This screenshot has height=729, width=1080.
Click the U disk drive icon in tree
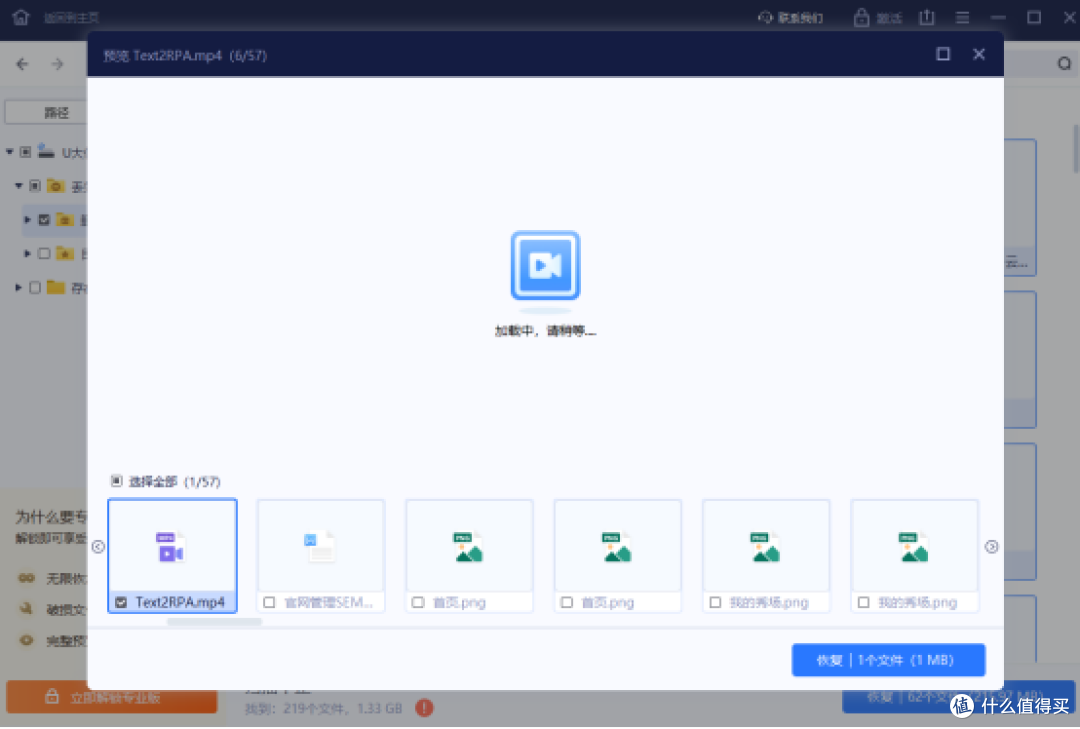pyautogui.click(x=46, y=151)
